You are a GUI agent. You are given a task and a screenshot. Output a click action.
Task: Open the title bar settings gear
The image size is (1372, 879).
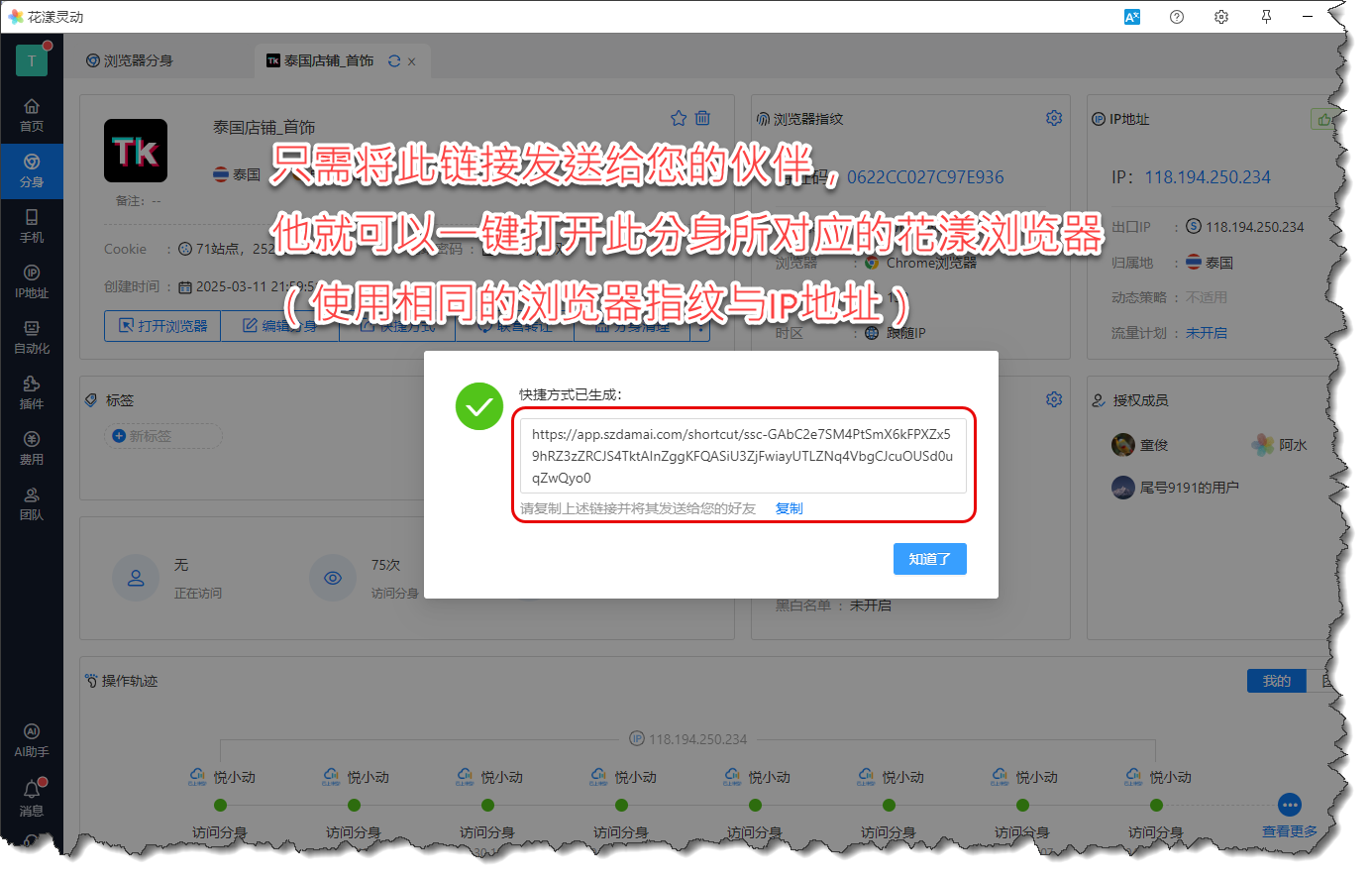[1221, 17]
